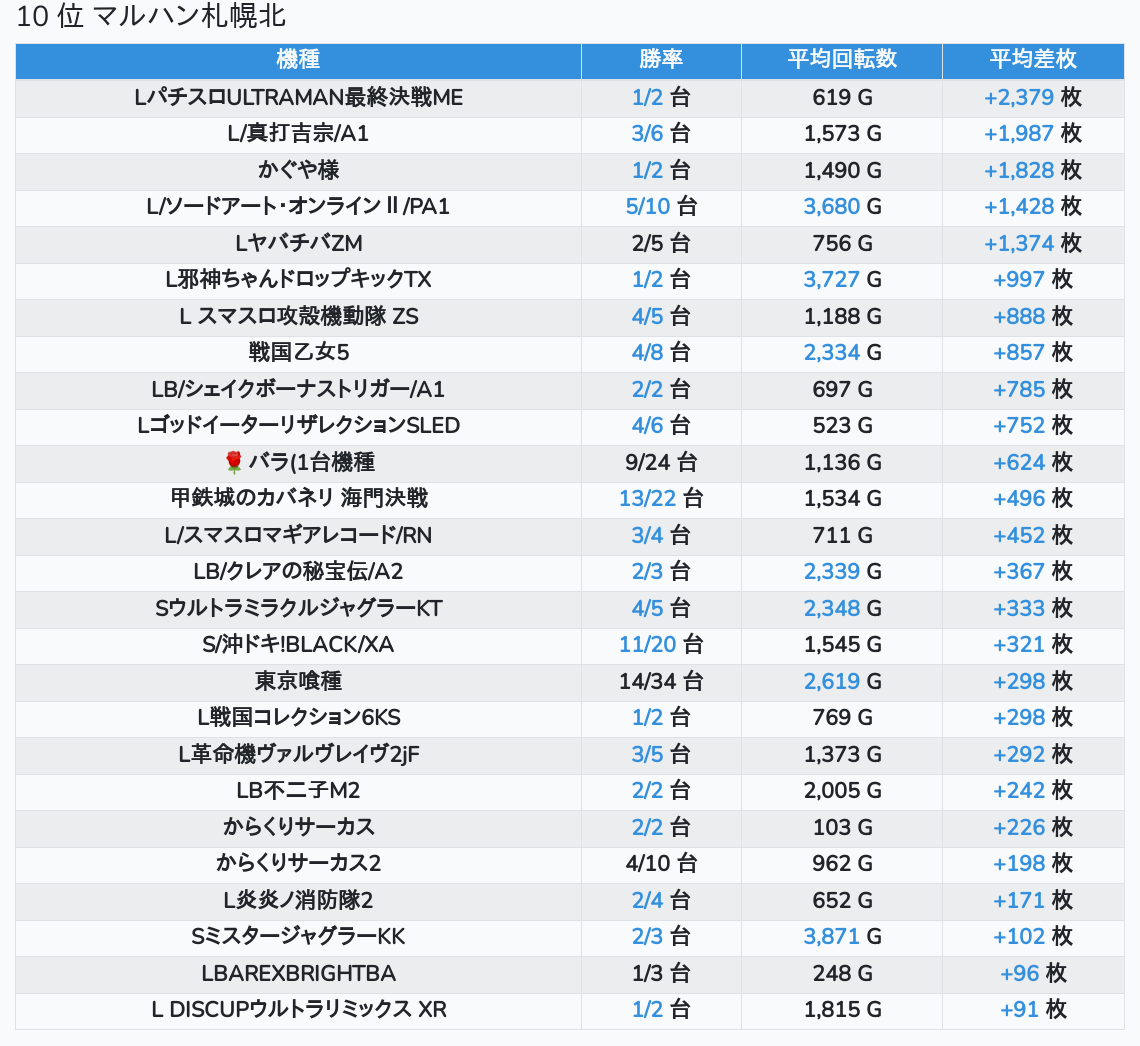Click the +997 枚 difference value

(1033, 280)
